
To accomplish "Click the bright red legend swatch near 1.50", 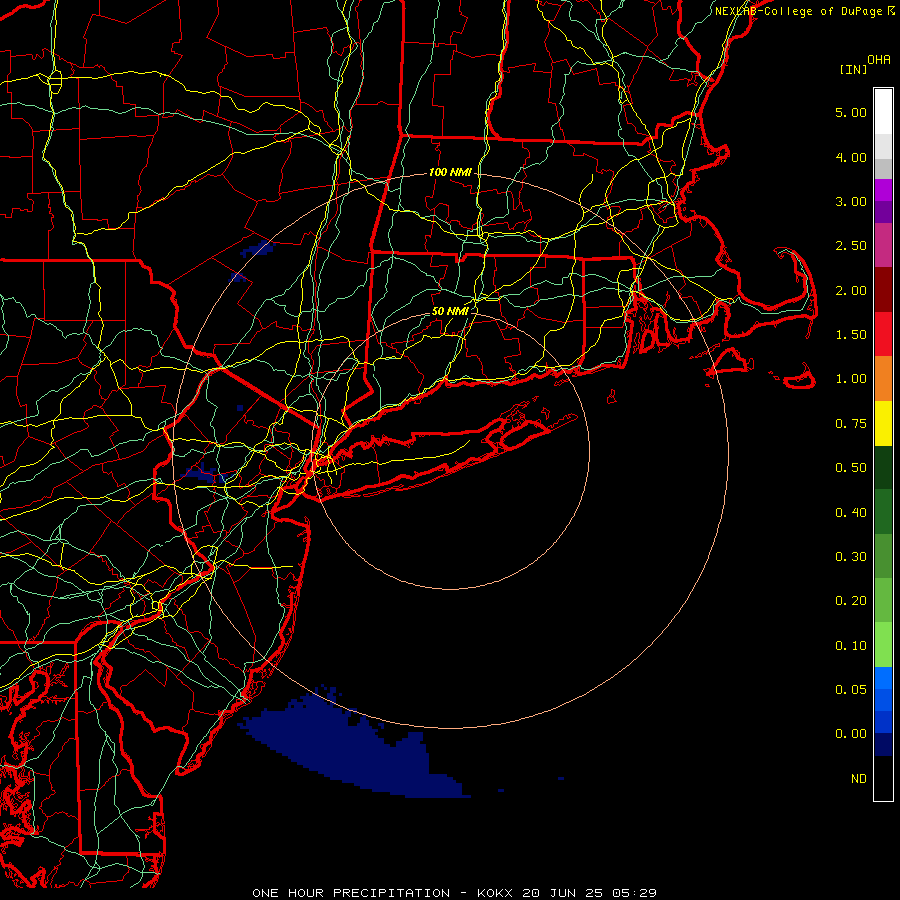I will point(883,334).
